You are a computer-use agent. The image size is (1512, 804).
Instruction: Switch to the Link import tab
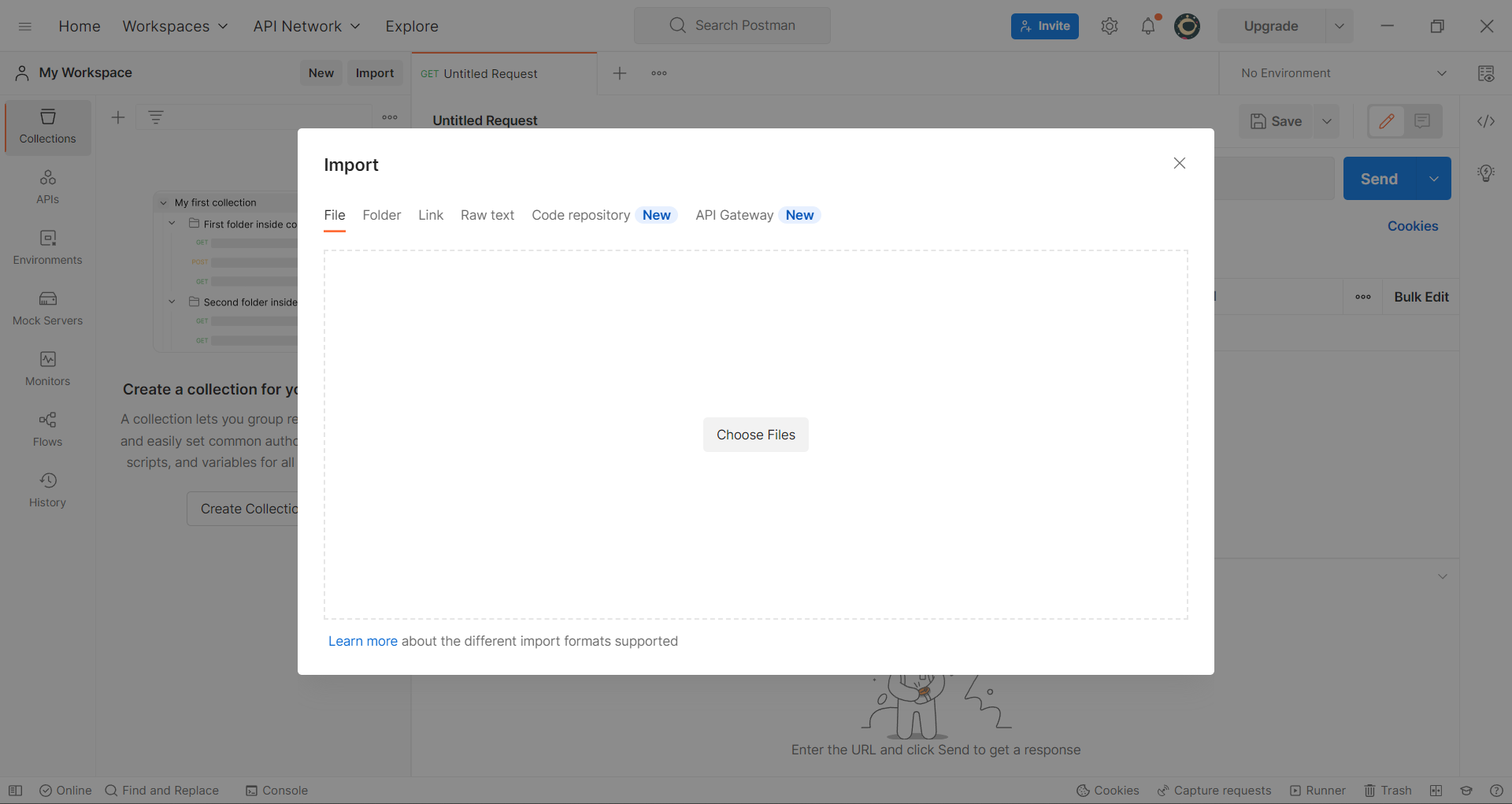(431, 215)
